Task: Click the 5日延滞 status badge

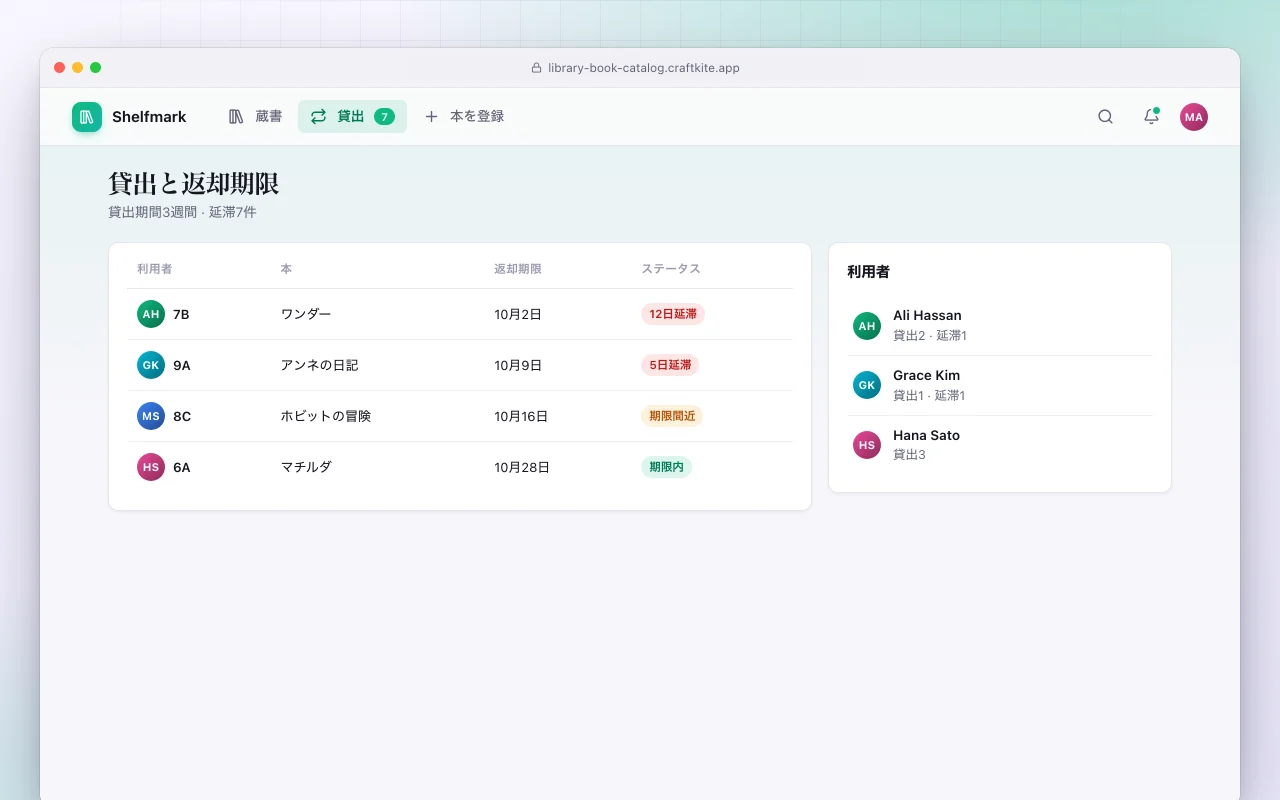Action: point(670,365)
